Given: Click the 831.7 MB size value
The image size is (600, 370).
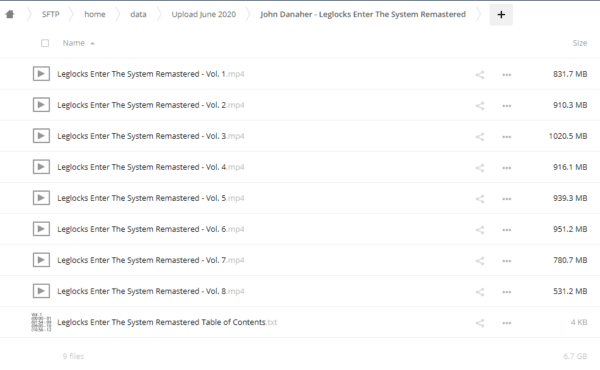Looking at the screenshot, I should coord(570,74).
